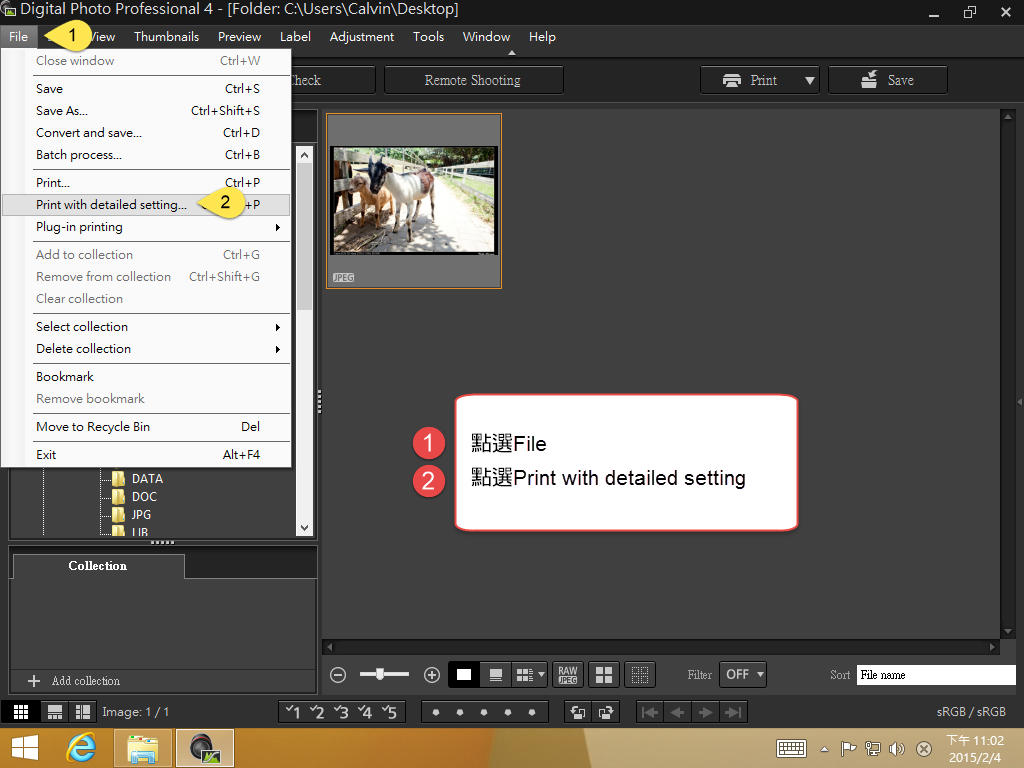The image size is (1024, 768).
Task: Open the Sort File name combo box
Action: tap(936, 675)
